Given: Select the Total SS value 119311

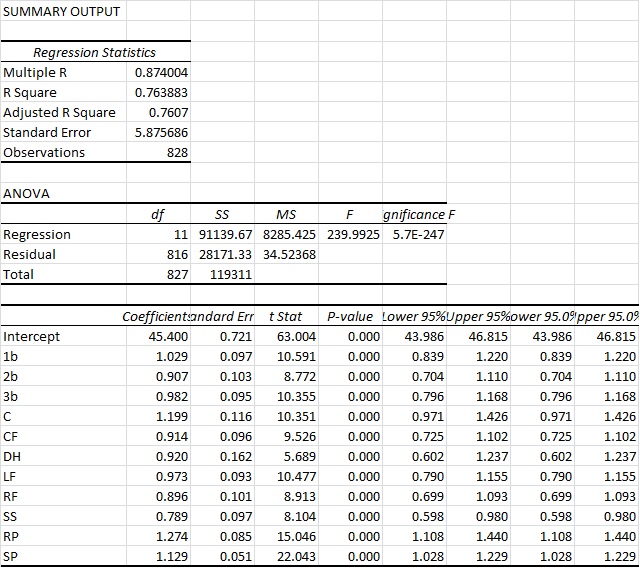Looking at the screenshot, I should [x=231, y=275].
